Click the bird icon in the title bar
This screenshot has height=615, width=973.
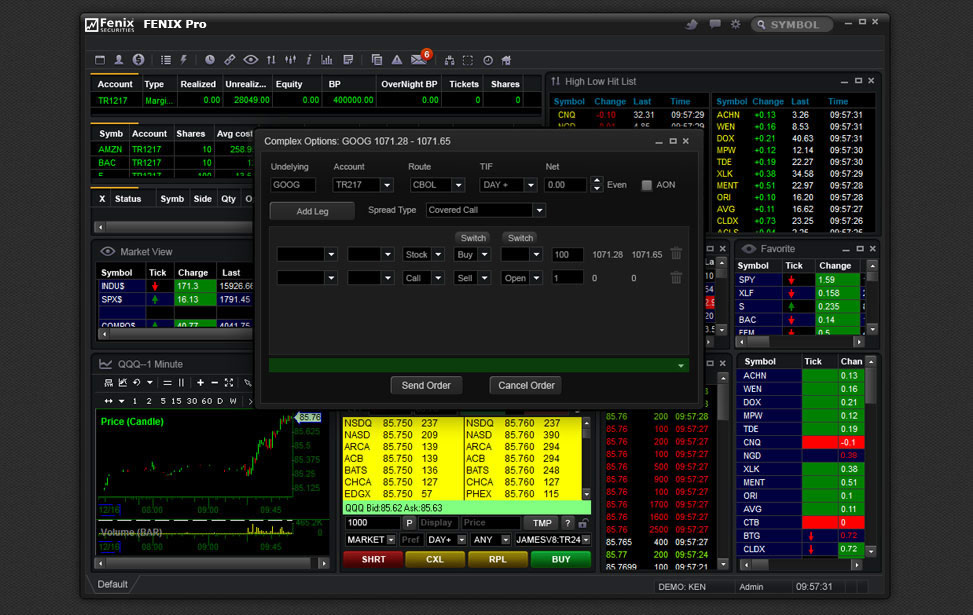pos(691,24)
